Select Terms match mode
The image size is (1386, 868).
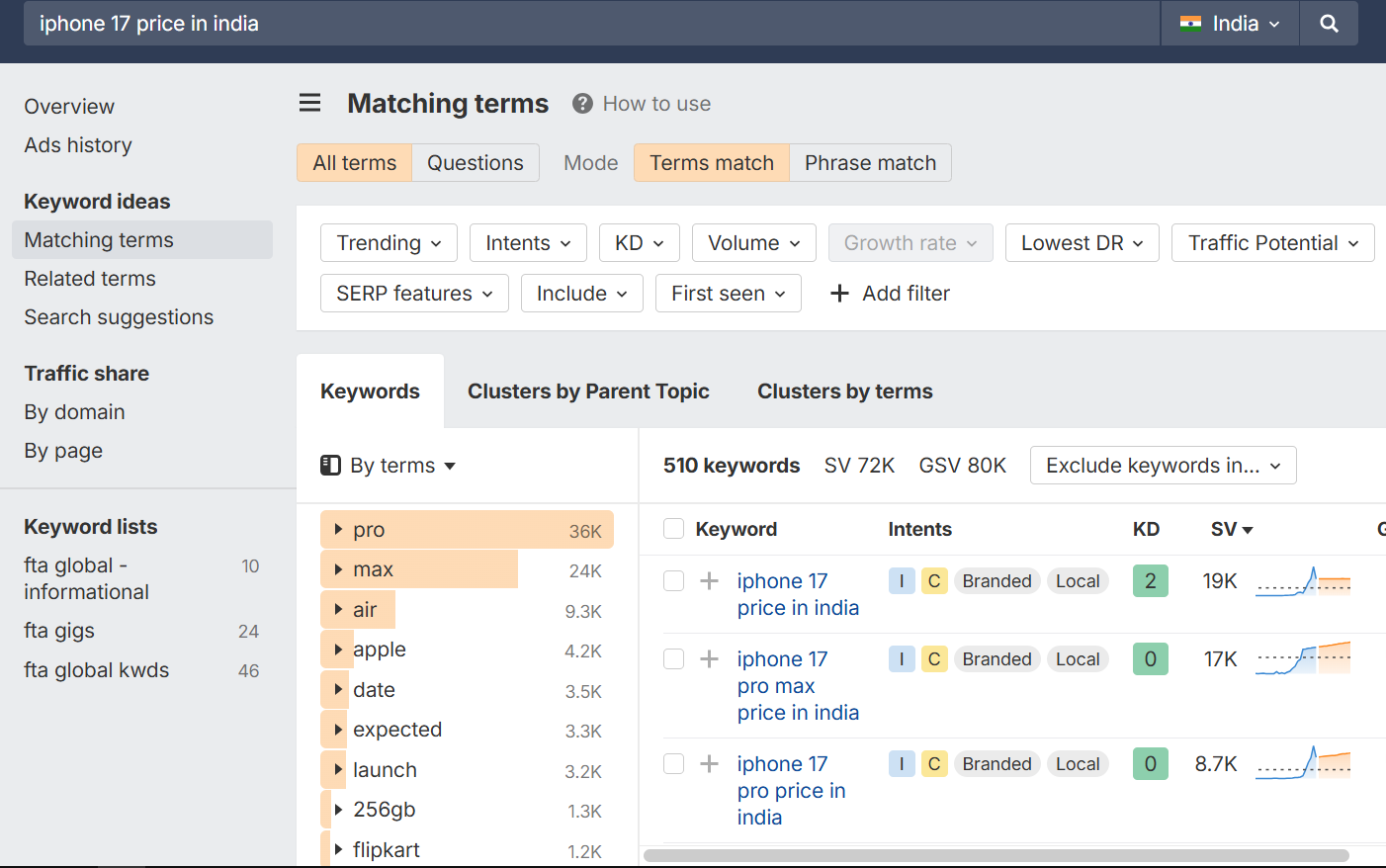pos(712,163)
